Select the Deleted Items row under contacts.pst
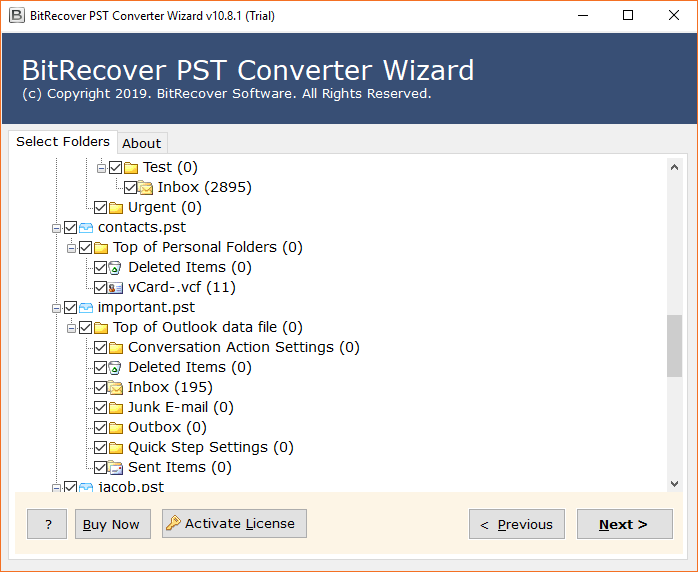698x572 pixels. coord(190,268)
